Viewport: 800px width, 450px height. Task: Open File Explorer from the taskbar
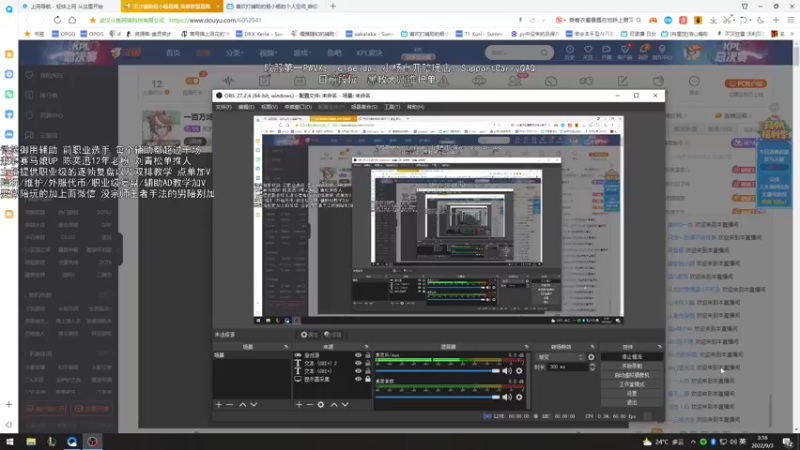[31, 442]
